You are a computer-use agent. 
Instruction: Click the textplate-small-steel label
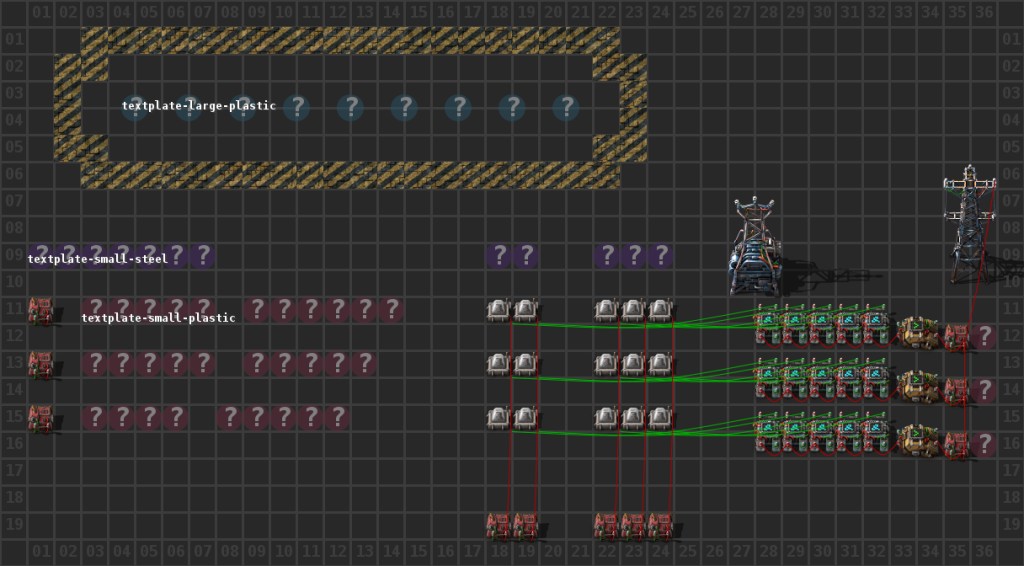(x=98, y=259)
